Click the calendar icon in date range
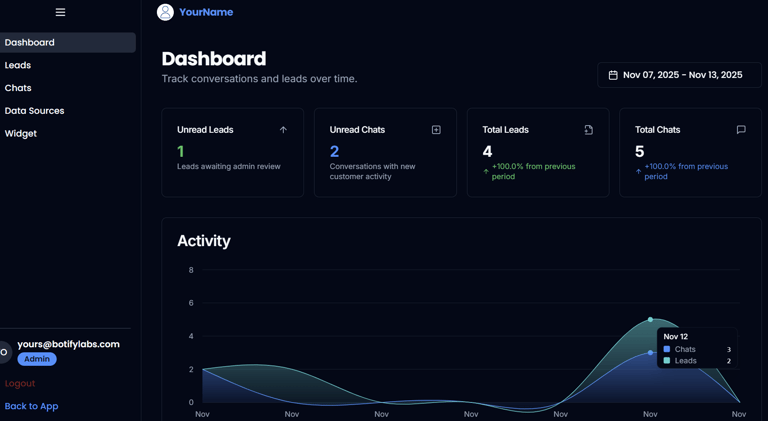Image resolution: width=768 pixels, height=421 pixels. click(x=613, y=75)
